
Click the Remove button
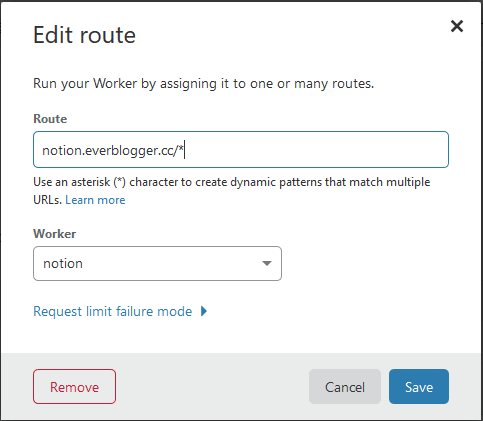74,387
